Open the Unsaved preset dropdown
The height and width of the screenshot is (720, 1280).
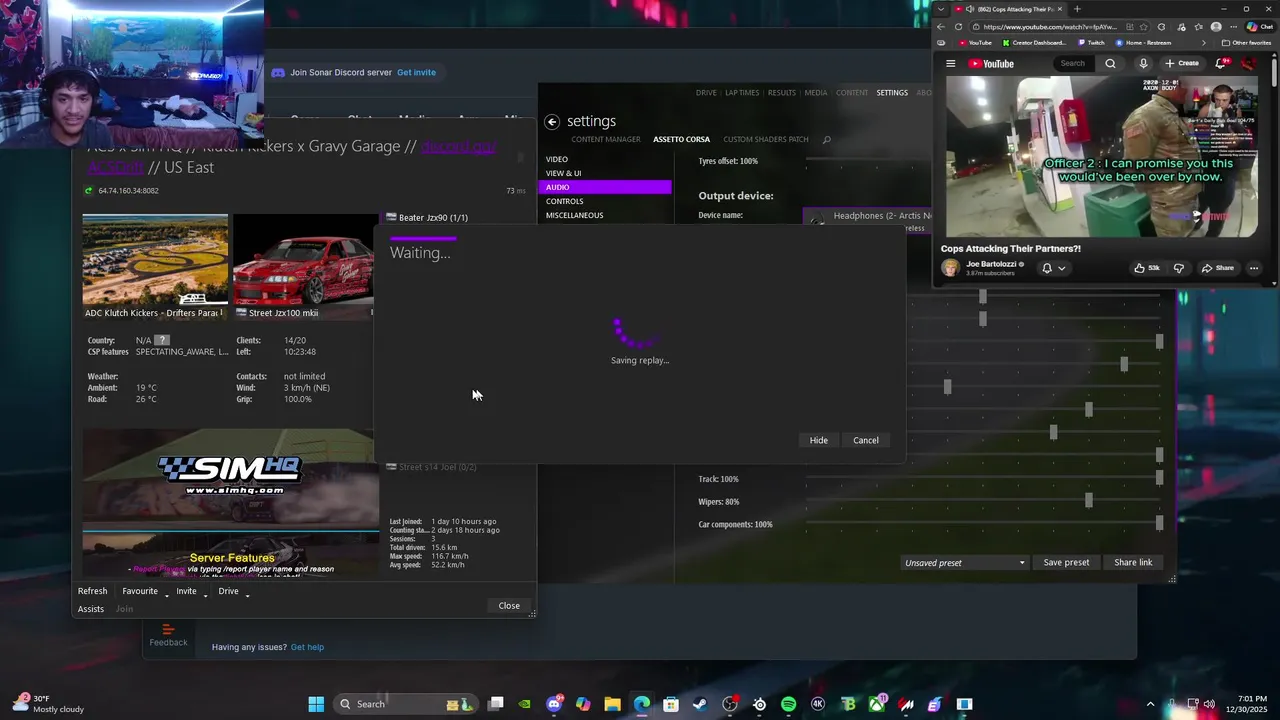click(x=964, y=563)
